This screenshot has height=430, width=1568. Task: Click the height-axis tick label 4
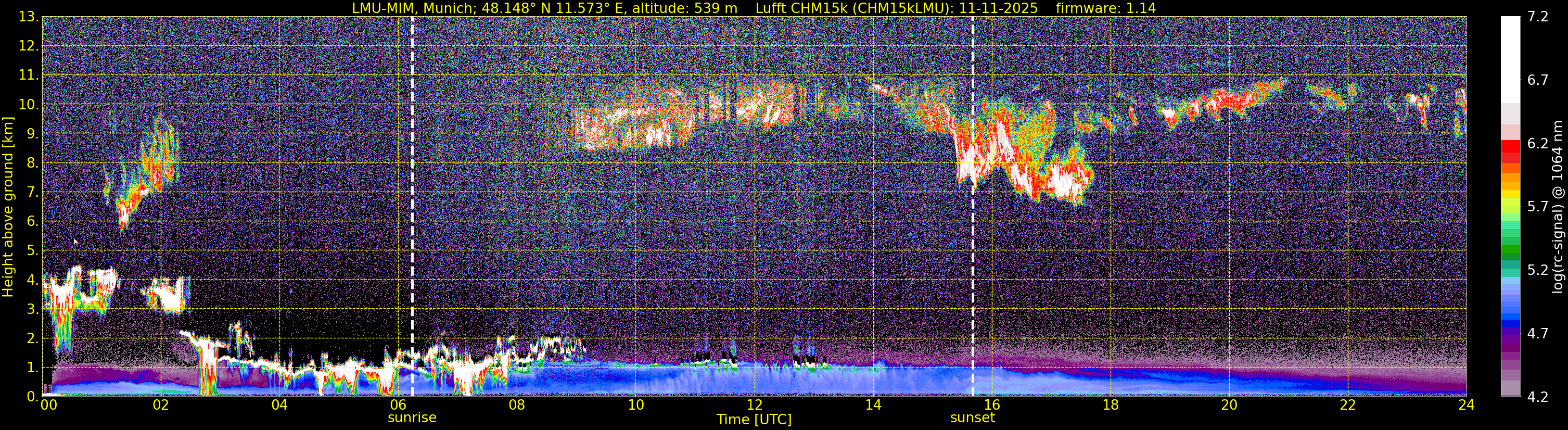coord(32,280)
